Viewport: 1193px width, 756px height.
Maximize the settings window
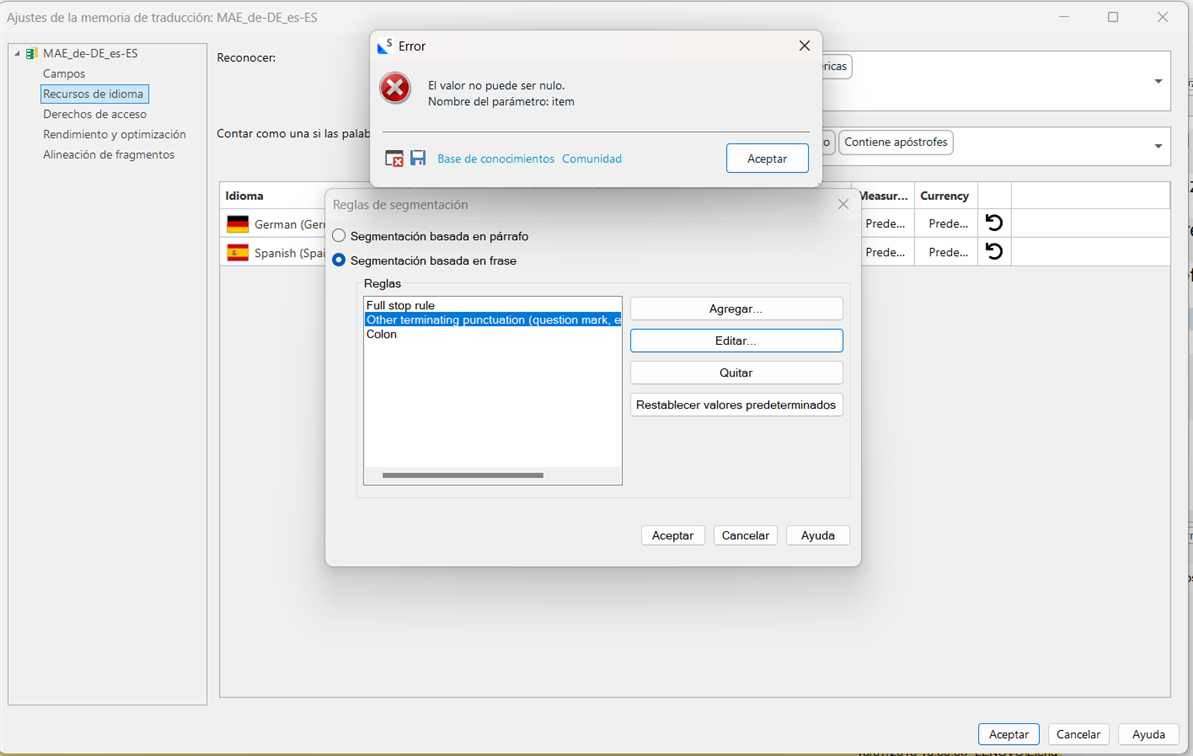pyautogui.click(x=1112, y=17)
